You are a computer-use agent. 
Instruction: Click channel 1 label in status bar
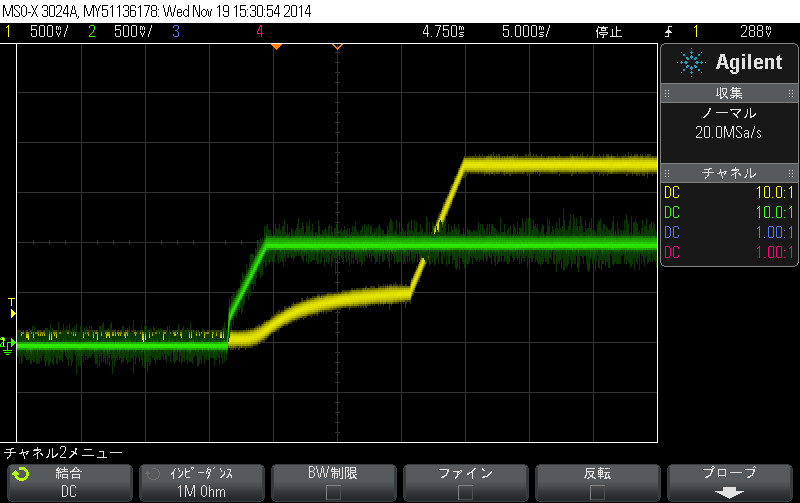point(8,32)
